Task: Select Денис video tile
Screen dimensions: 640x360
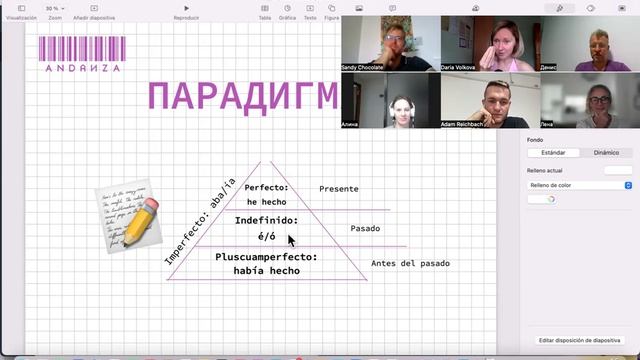Action: point(590,44)
